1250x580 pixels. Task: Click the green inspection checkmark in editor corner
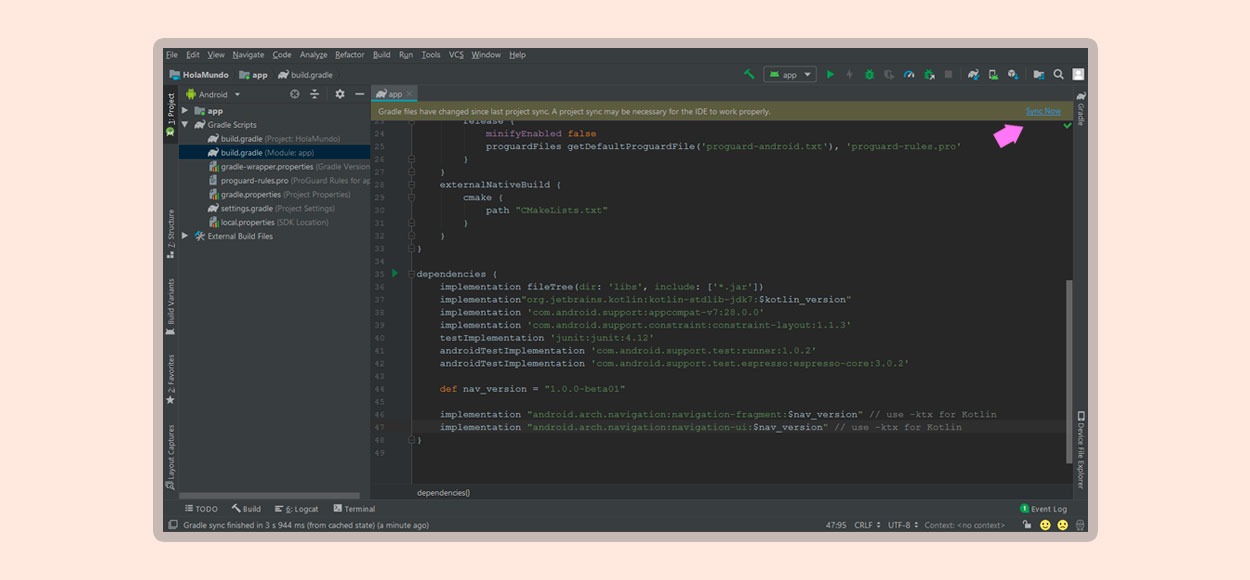1067,125
